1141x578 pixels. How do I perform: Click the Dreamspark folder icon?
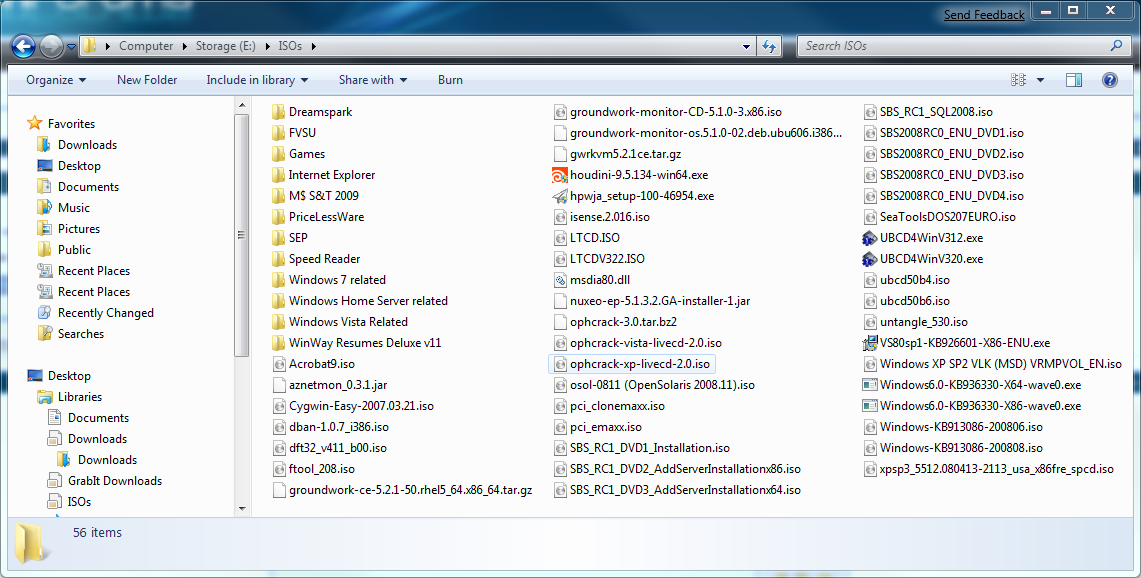(278, 112)
